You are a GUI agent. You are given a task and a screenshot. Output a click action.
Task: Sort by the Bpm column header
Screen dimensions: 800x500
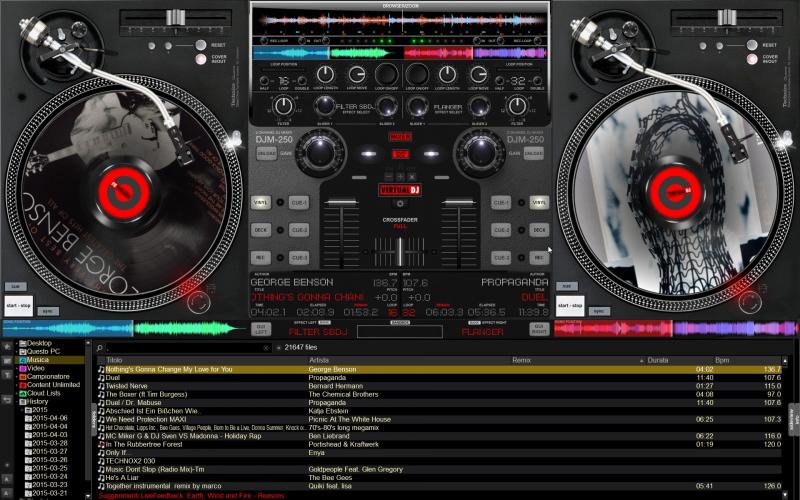click(722, 360)
